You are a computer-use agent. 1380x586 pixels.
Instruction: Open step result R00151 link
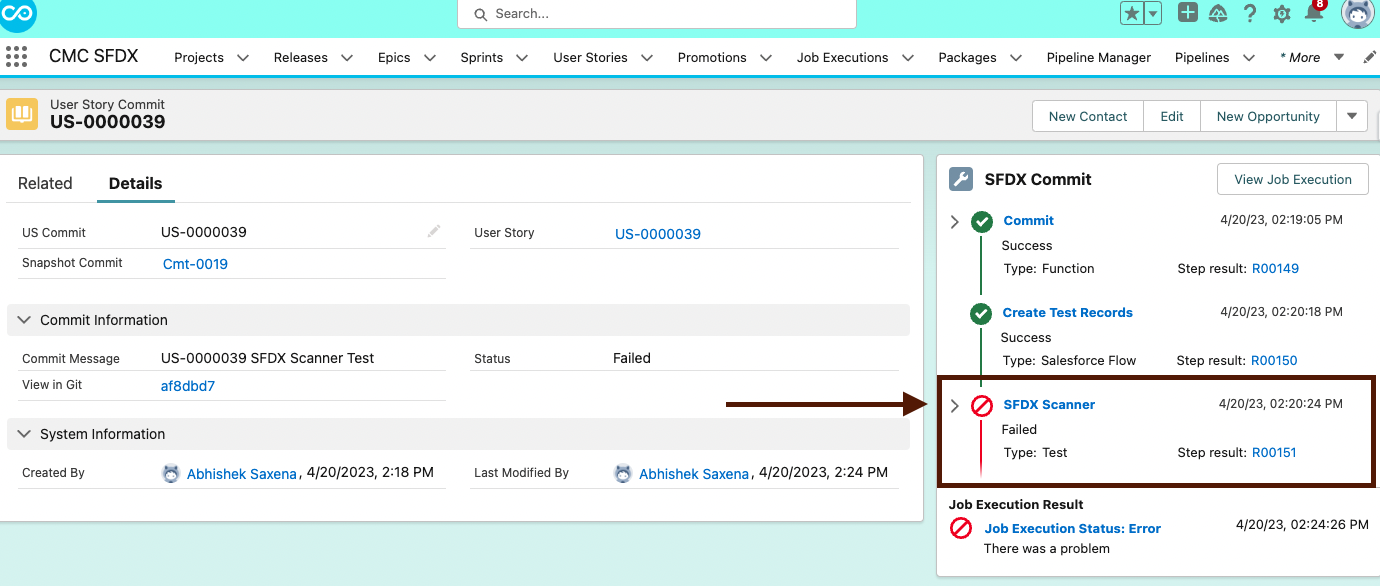click(x=1274, y=452)
